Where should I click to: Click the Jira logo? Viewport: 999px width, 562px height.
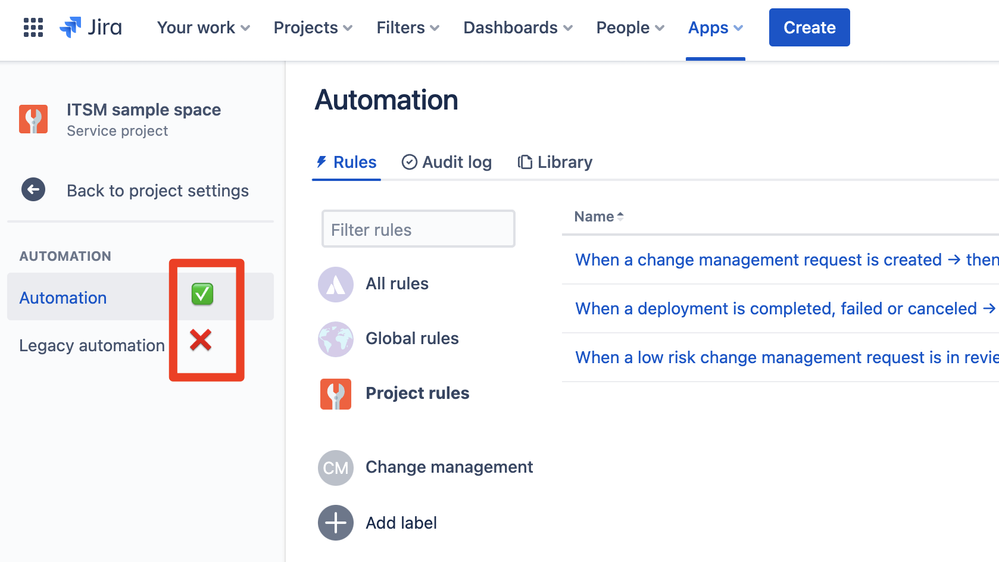90,27
